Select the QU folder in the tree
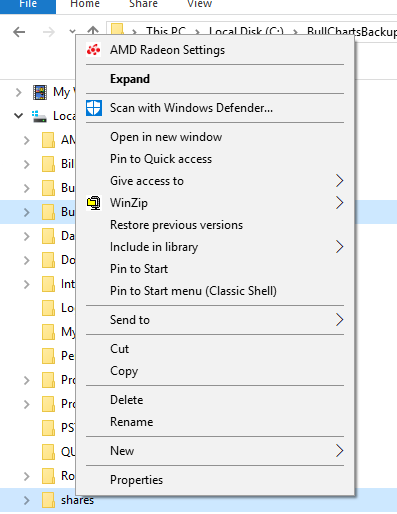This screenshot has width=397, height=514. click(68, 452)
